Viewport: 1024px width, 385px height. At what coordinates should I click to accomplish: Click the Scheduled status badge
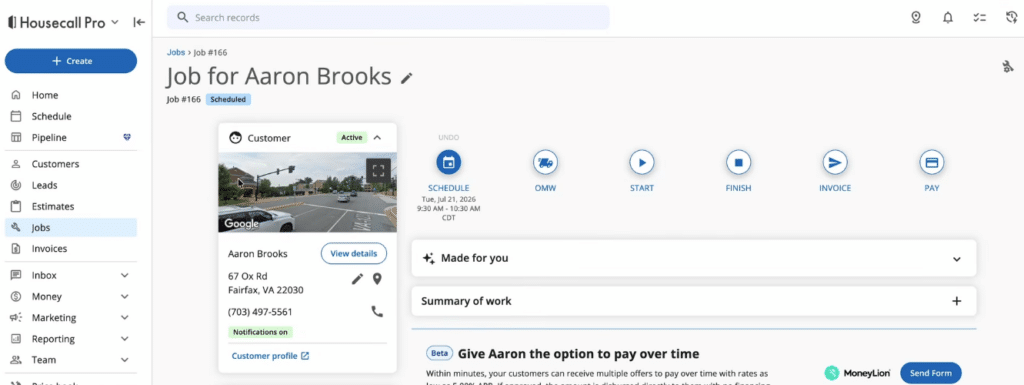(228, 100)
